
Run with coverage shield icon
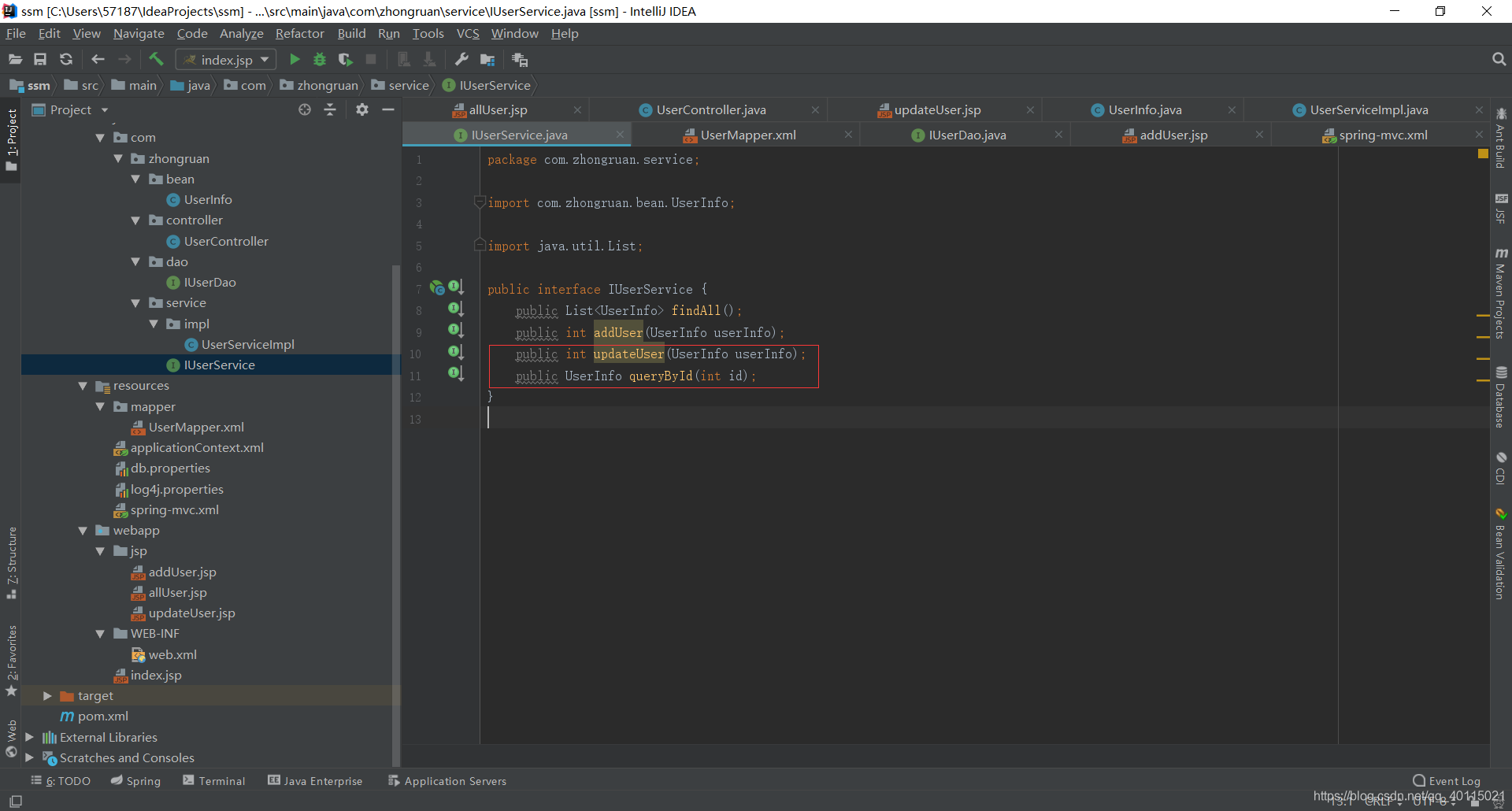(345, 59)
